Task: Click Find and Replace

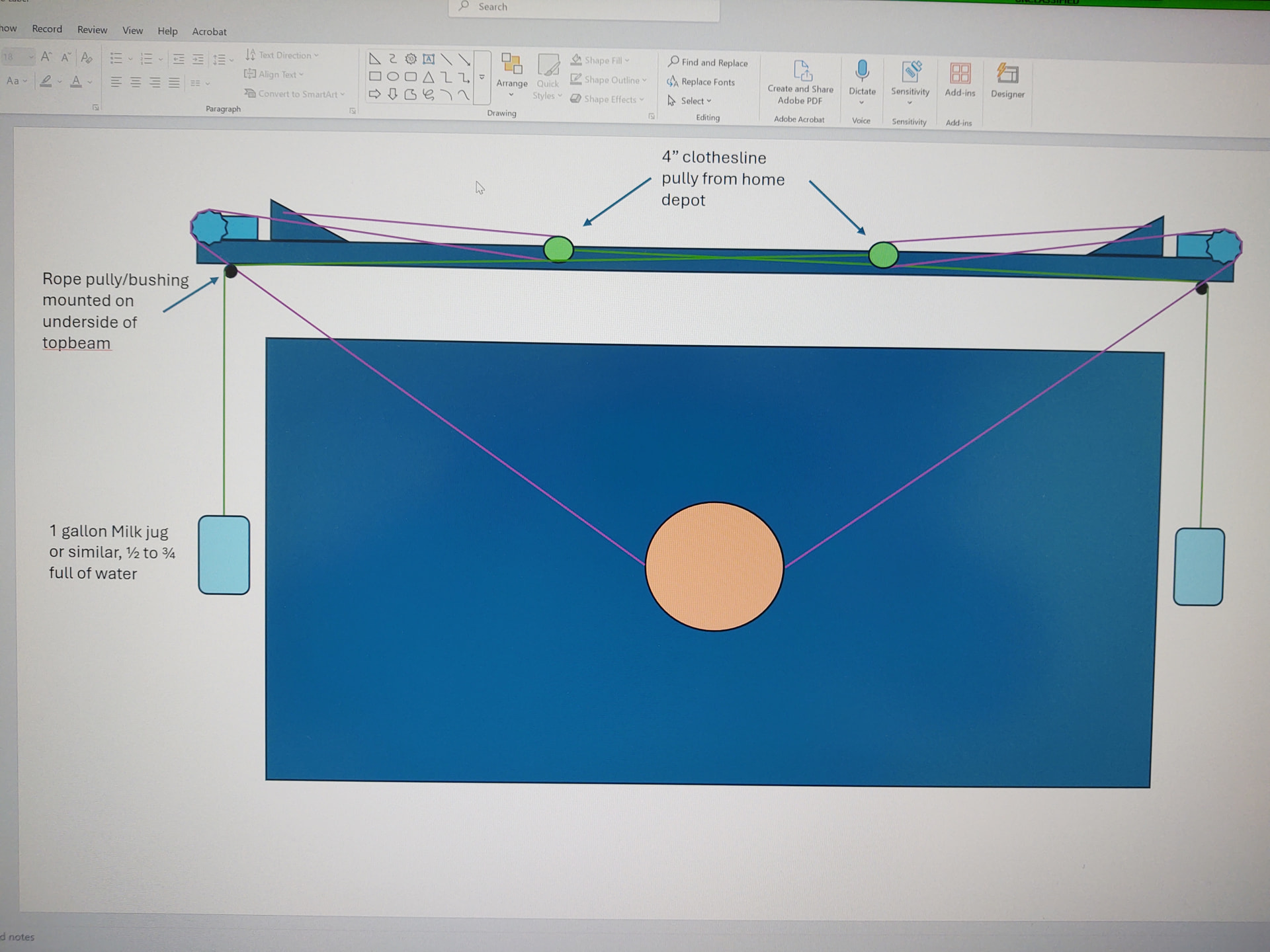Action: coord(707,63)
